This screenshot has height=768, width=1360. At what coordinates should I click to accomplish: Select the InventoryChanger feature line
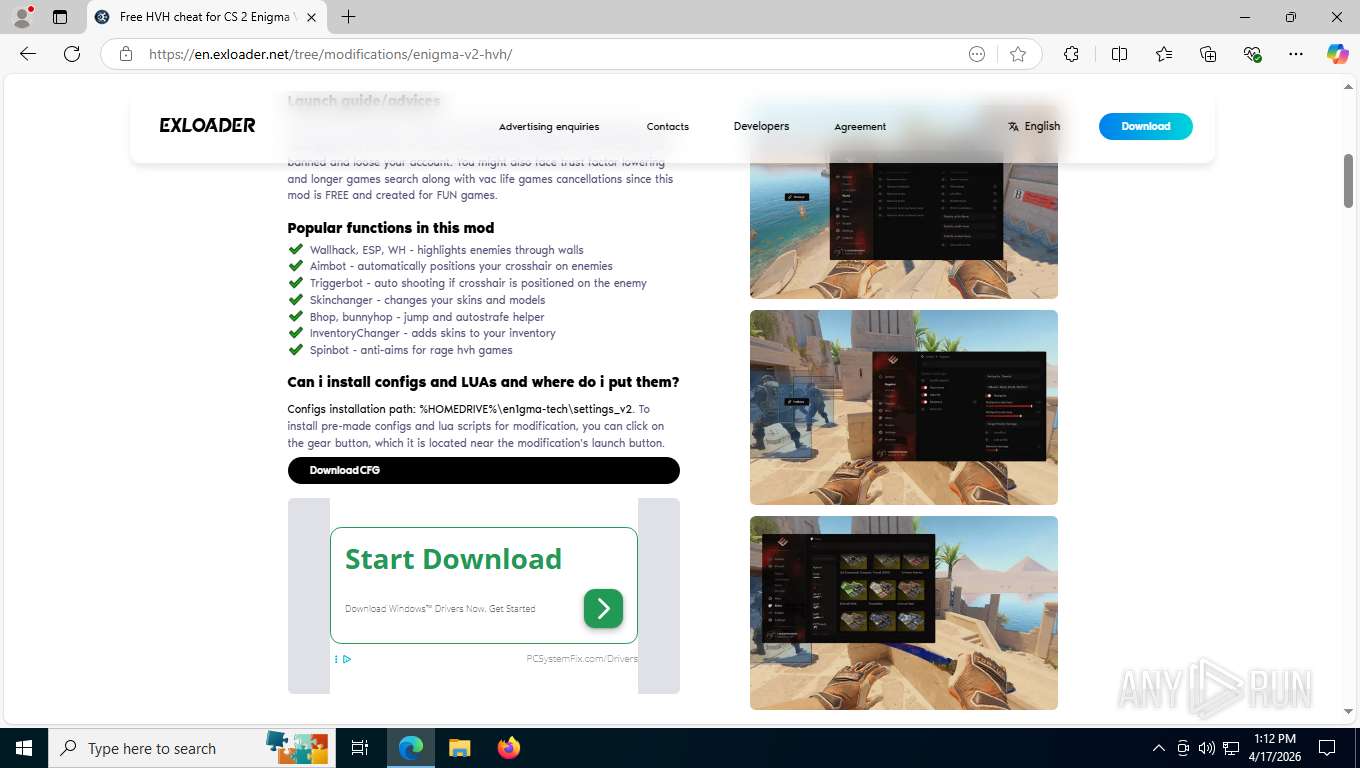pos(432,333)
